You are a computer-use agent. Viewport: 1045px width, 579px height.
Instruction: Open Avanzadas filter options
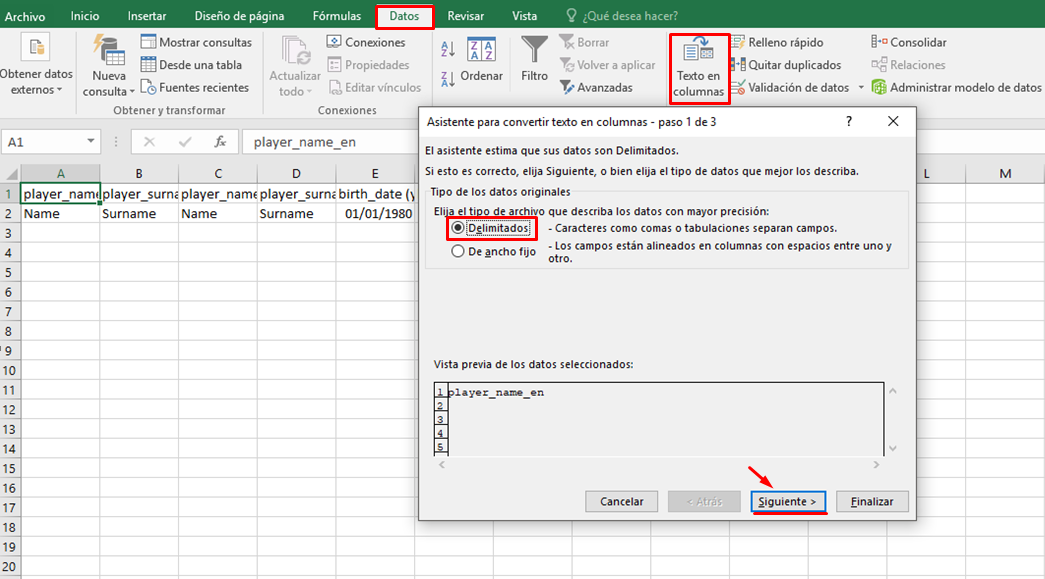tap(596, 87)
